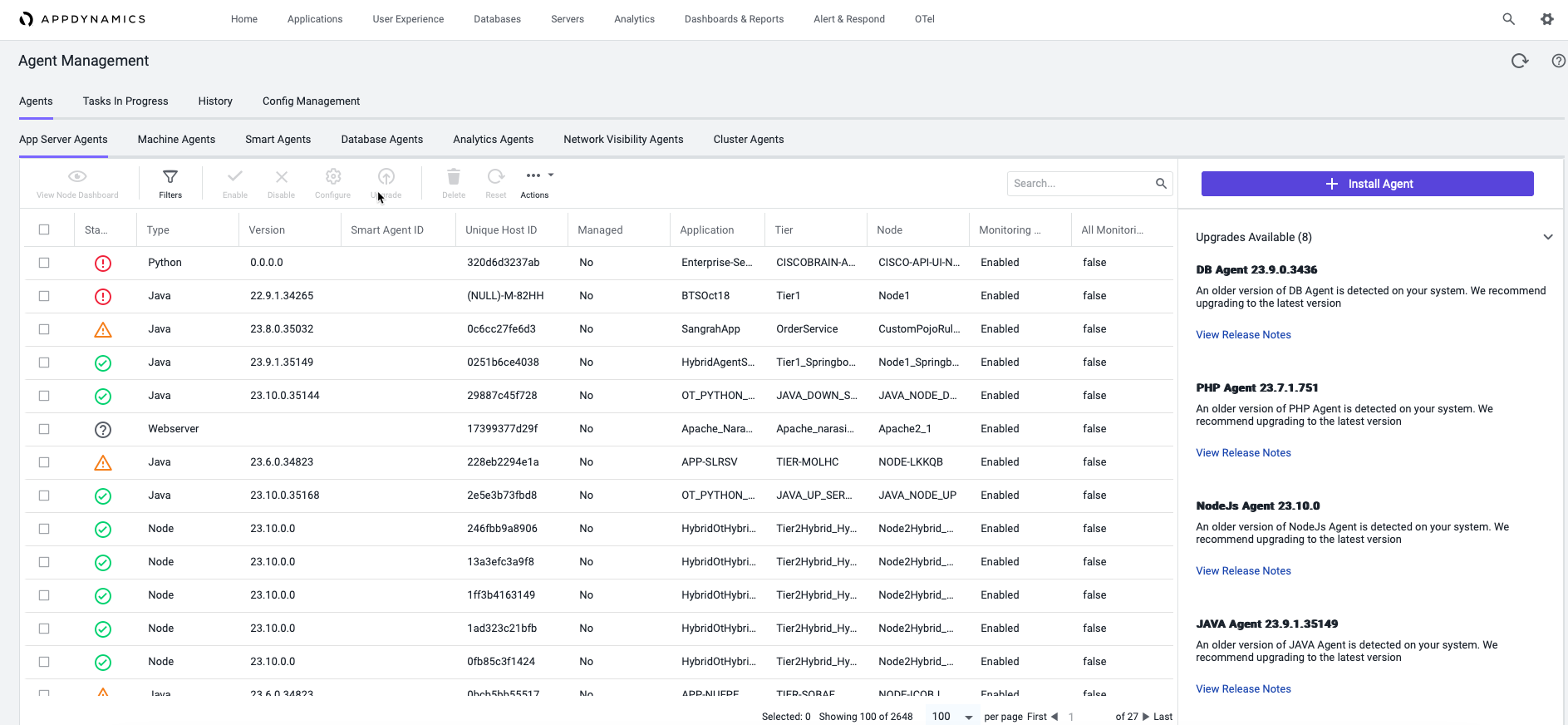Image resolution: width=1568 pixels, height=725 pixels.
Task: Click the 0c6cc27fe6d3 host ID cell
Action: tap(501, 329)
